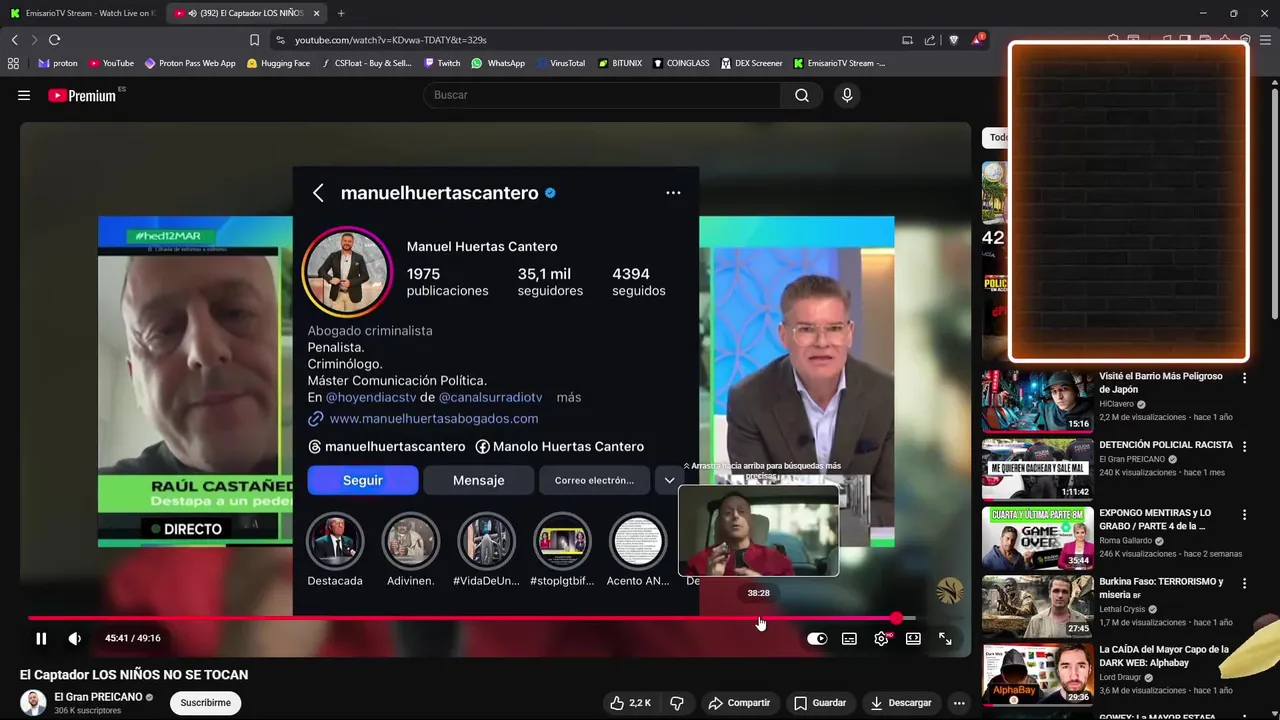Switch to EmisarioTV Stream tab
Viewport: 1280px width, 720px height.
point(81,13)
